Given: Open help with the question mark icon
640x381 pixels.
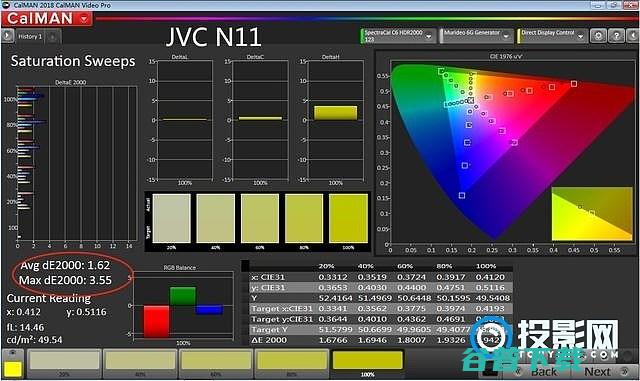Looking at the screenshot, I should pyautogui.click(x=616, y=36).
